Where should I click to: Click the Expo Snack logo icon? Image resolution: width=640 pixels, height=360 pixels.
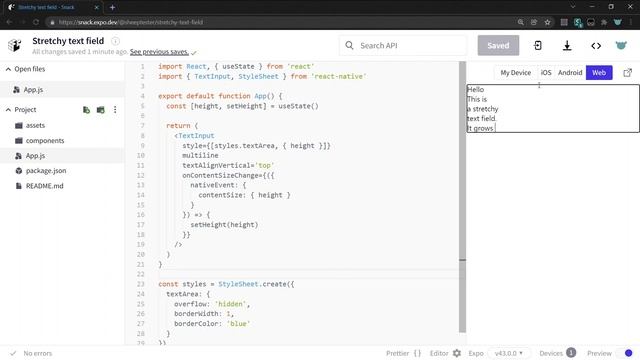(15, 45)
